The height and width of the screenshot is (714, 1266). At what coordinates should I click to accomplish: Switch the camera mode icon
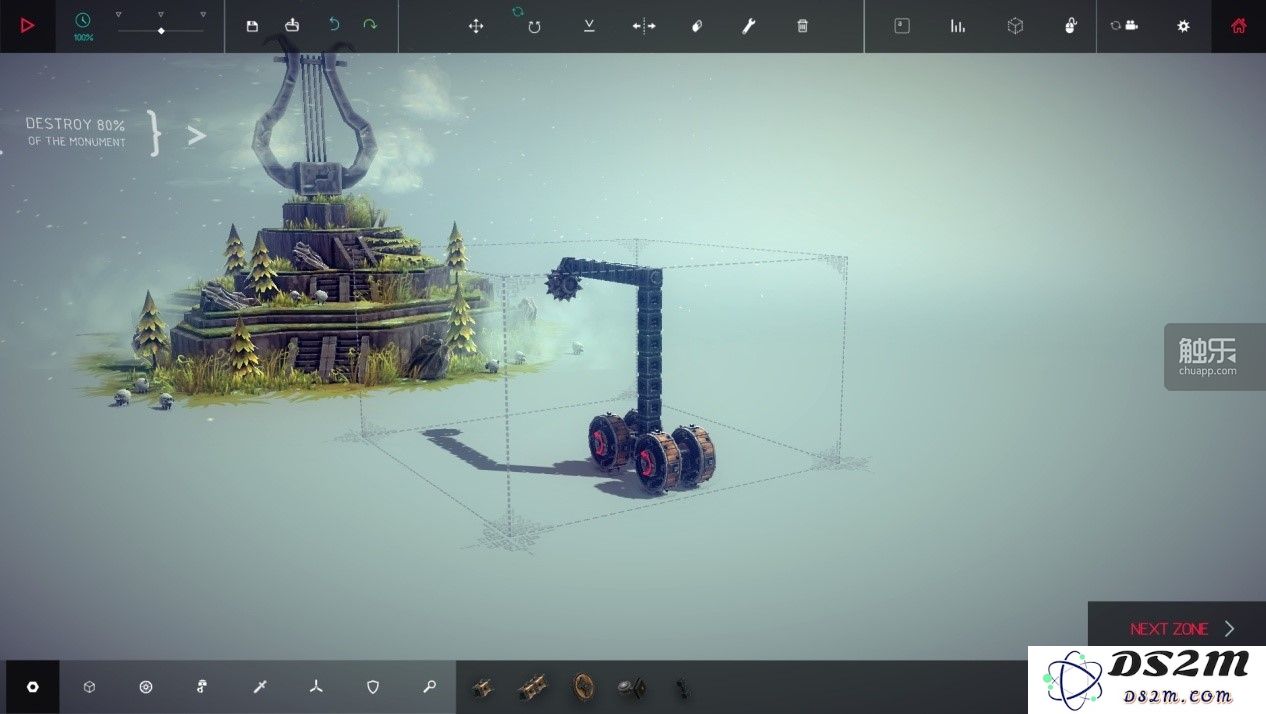[1125, 26]
